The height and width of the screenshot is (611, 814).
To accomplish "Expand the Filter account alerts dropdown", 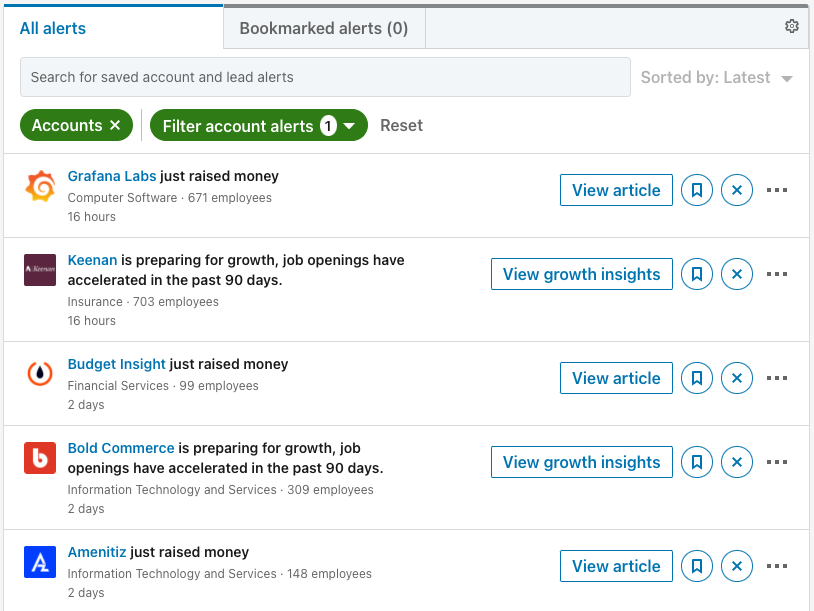I will [x=259, y=125].
